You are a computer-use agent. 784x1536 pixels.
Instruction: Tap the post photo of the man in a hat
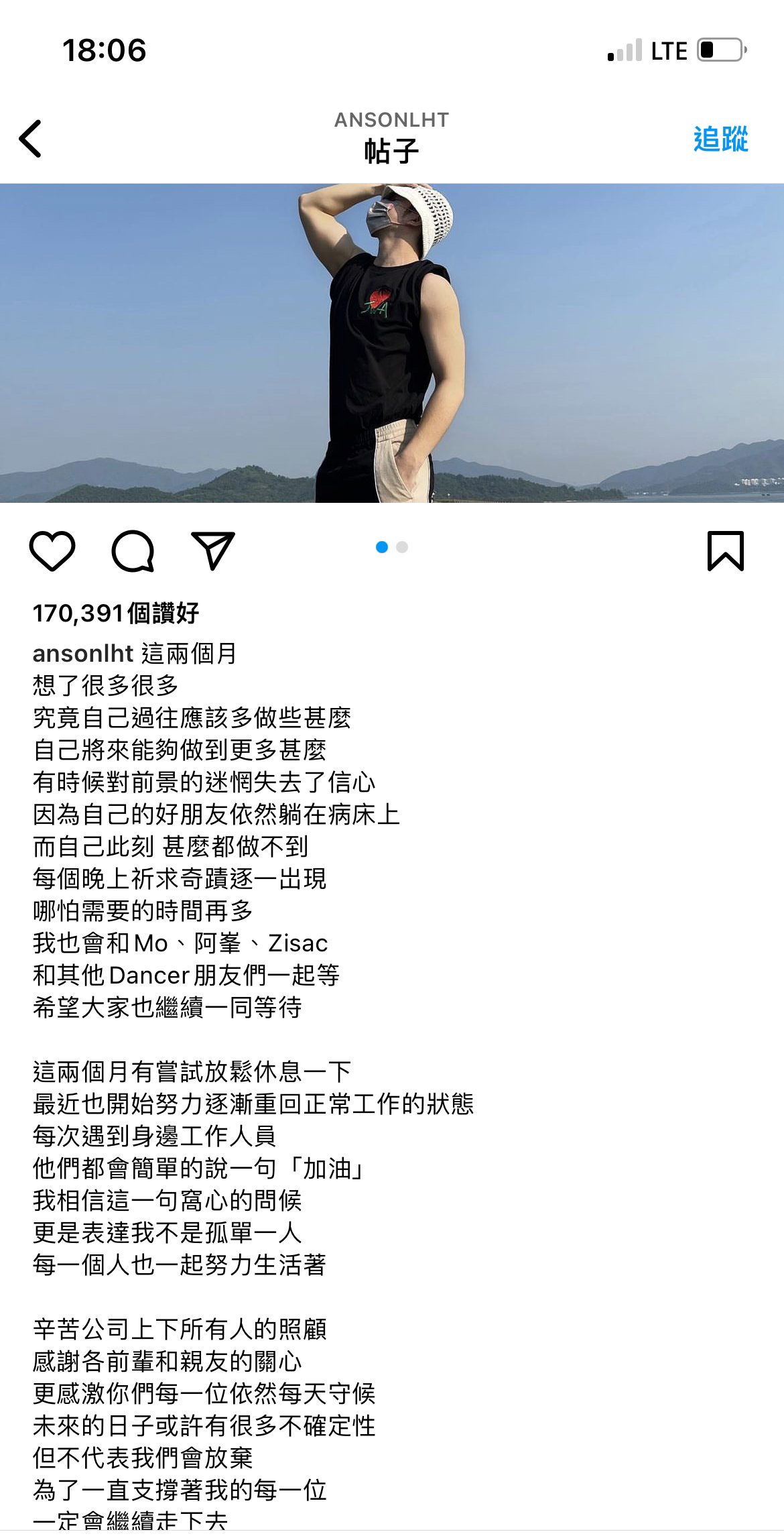pos(392,343)
